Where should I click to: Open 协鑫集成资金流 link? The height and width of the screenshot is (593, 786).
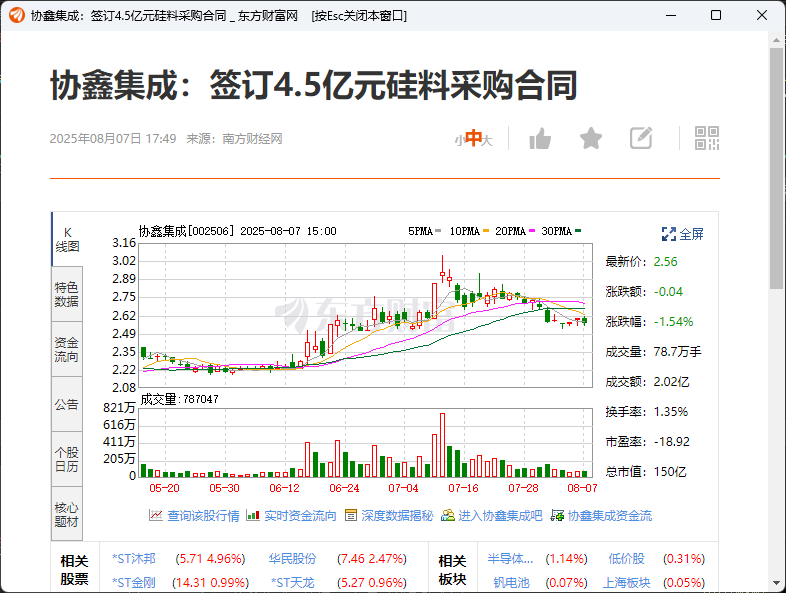[x=610, y=515]
